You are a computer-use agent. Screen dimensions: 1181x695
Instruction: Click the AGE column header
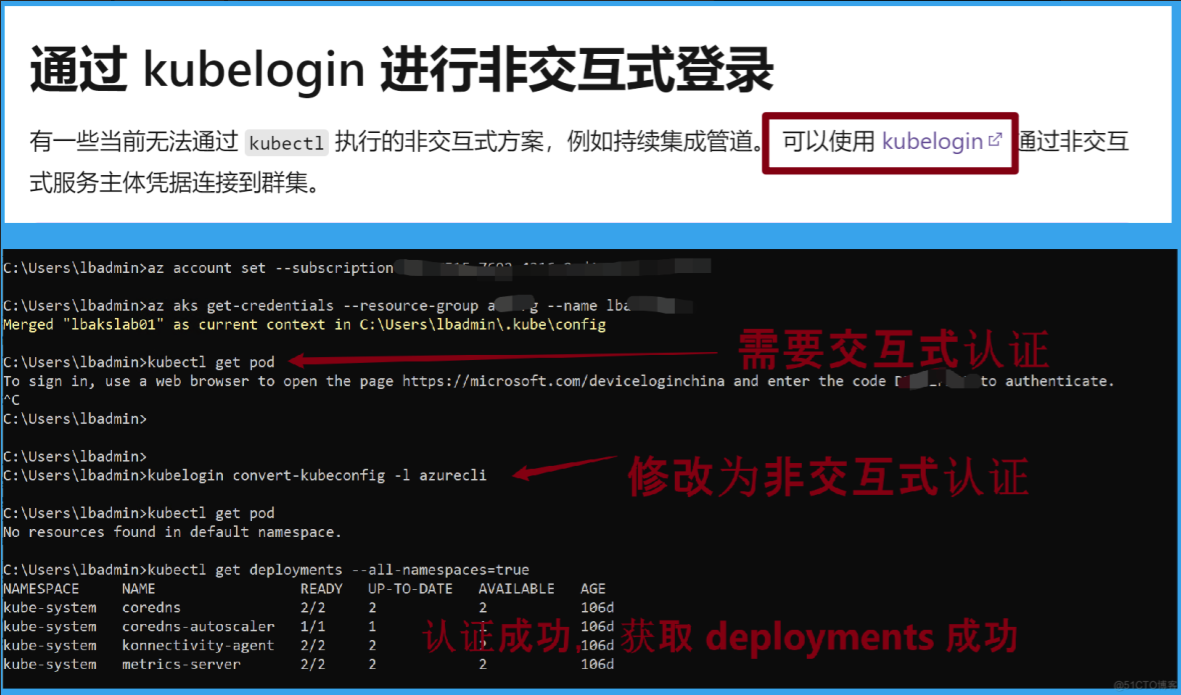pos(593,589)
